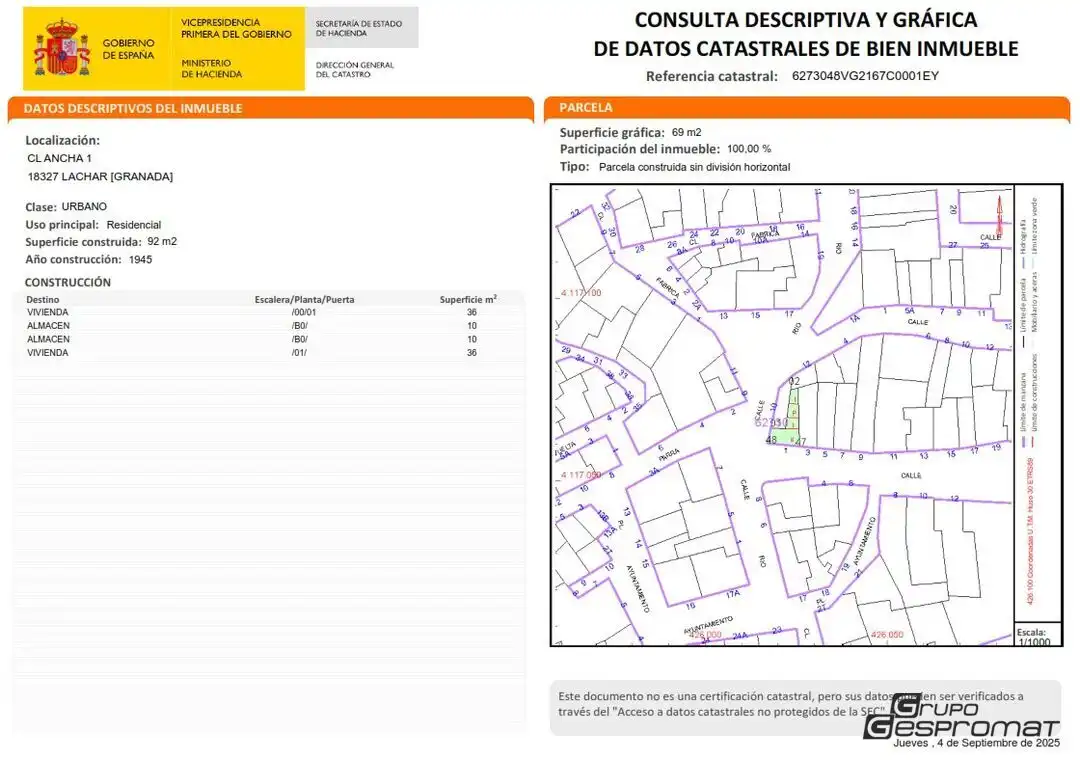Click 'MINISTERIO DE HACIENDA' in the header
Image resolution: width=1080 pixels, height=760 pixels.
211,68
